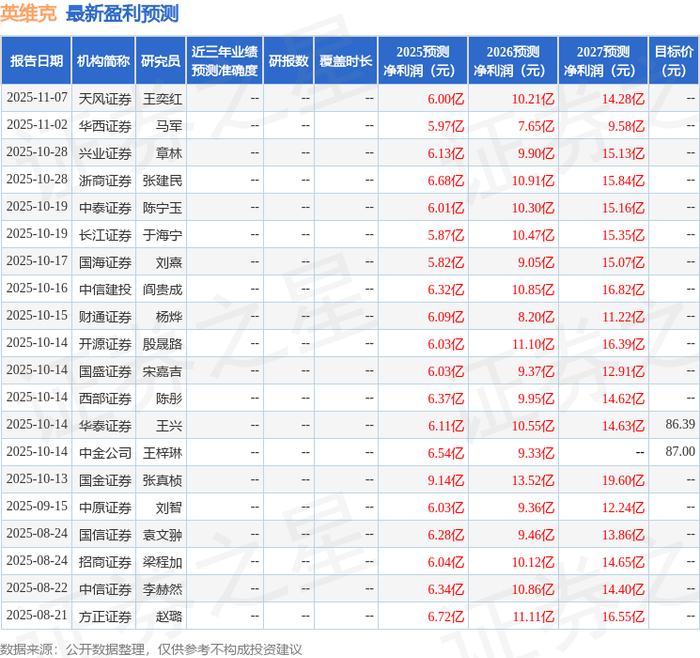Click the report date 2025-08-21
Screen dimensions: 700x658
pos(37,615)
